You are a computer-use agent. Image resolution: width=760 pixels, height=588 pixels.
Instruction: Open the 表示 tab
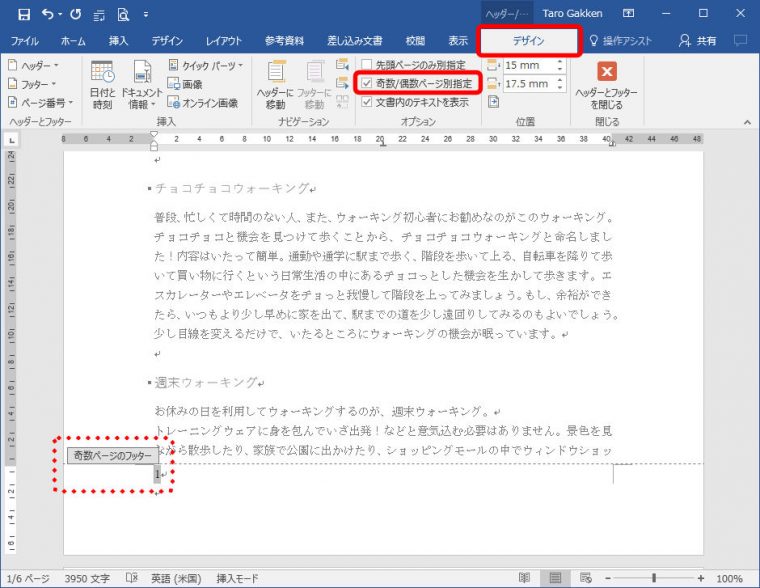pyautogui.click(x=458, y=41)
